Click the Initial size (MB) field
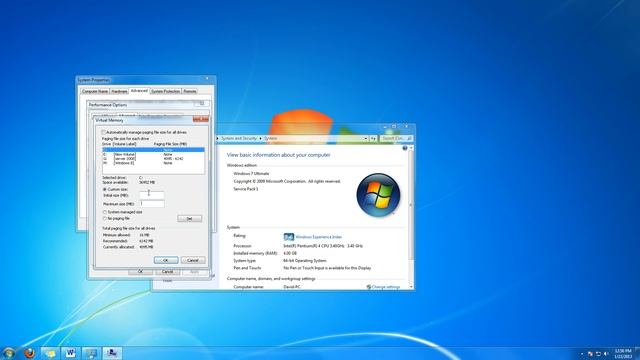The image size is (640, 360). 152,195
